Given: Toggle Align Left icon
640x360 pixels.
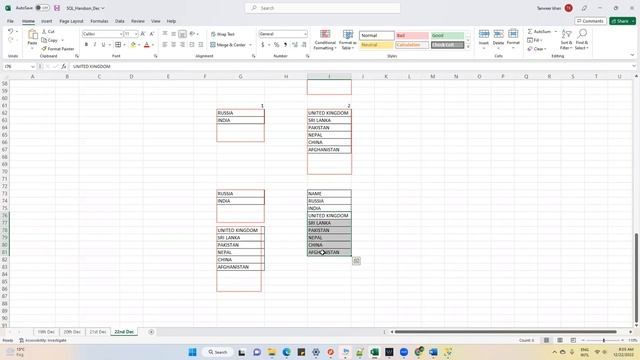Looking at the screenshot, I should click(x=165, y=44).
